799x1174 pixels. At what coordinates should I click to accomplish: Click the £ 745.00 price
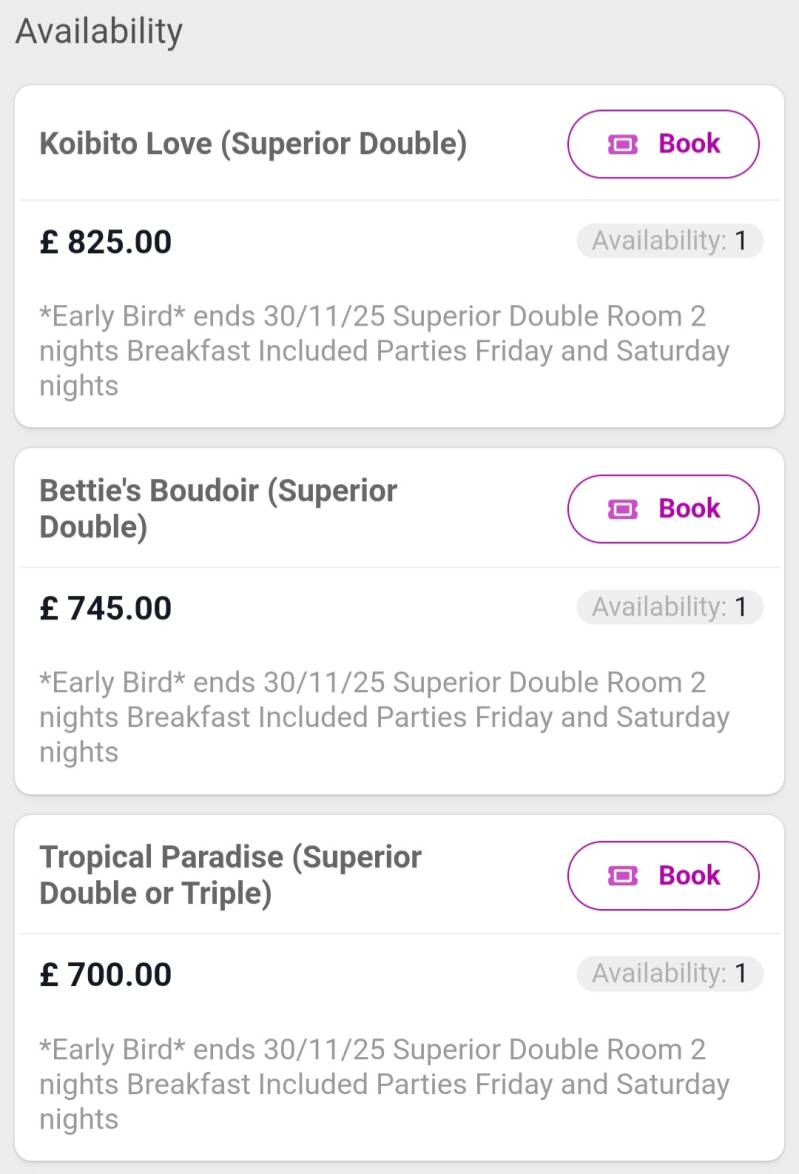click(x=106, y=608)
